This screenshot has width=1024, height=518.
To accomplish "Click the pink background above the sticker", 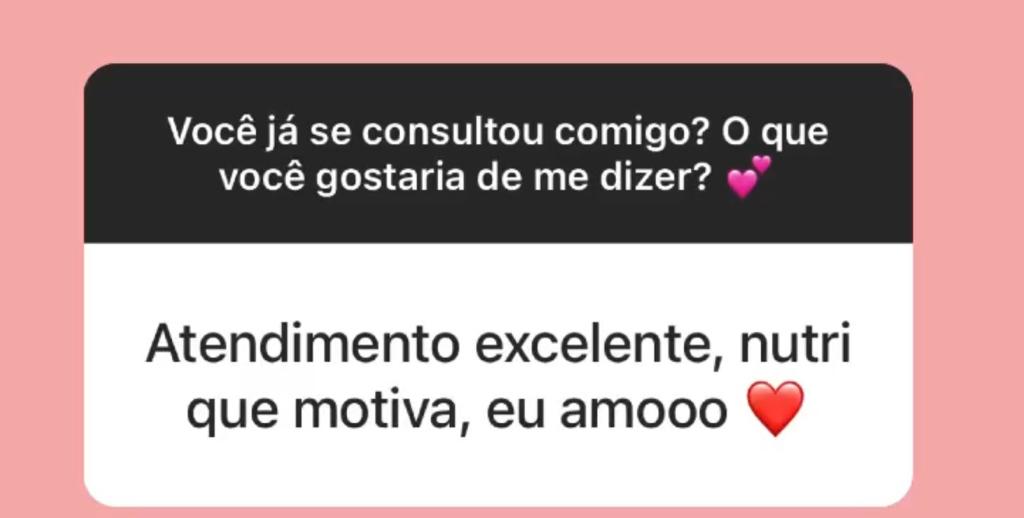I will point(498,31).
